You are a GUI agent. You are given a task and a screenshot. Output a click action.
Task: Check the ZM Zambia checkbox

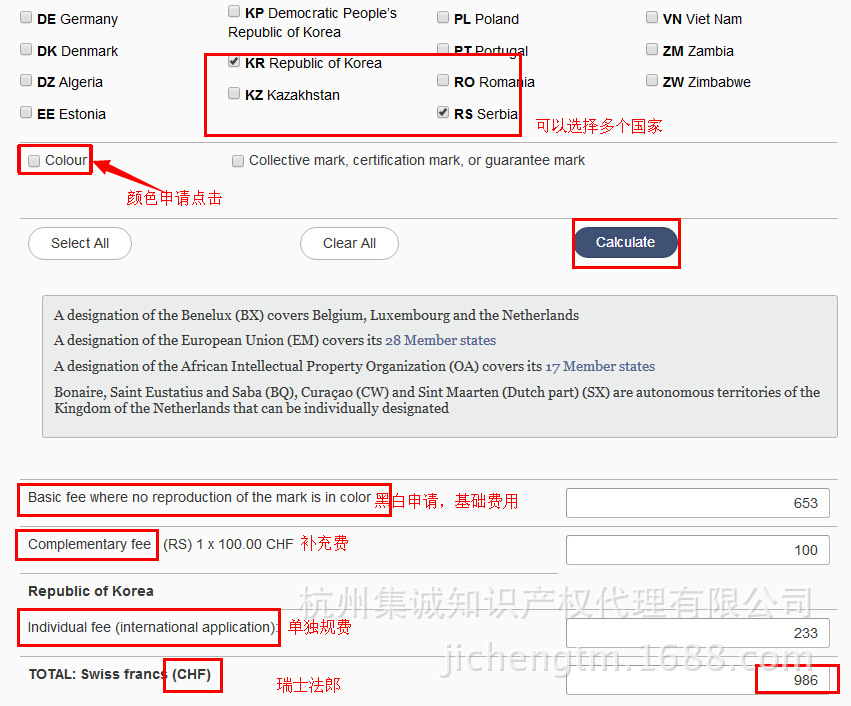point(652,50)
